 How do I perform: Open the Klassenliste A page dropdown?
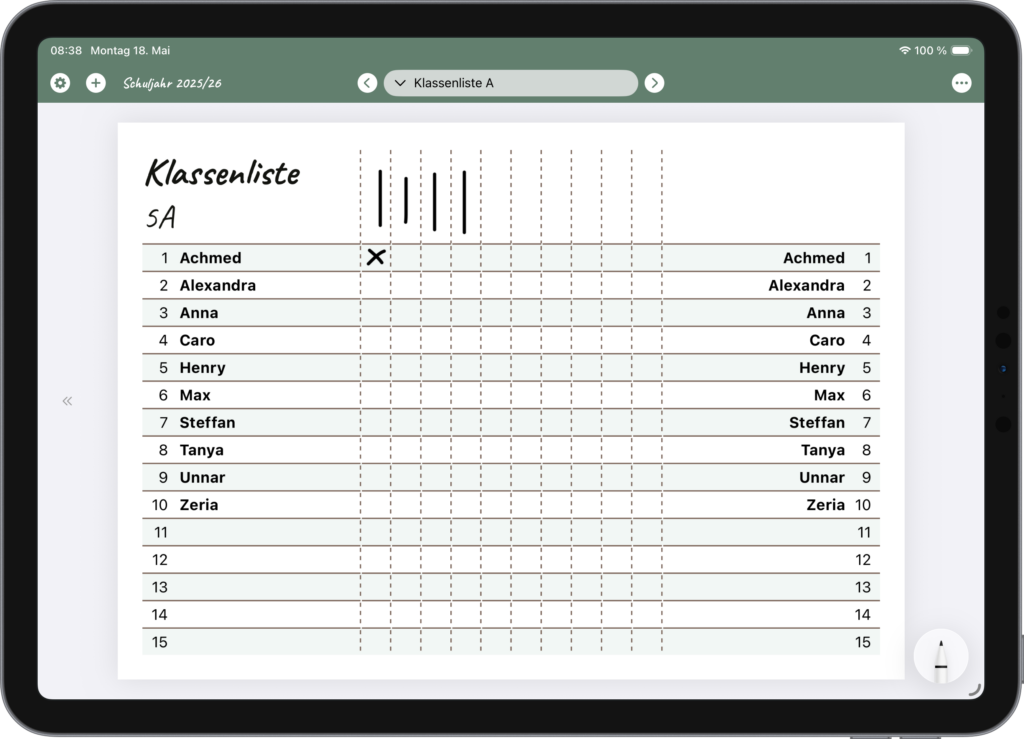point(511,83)
